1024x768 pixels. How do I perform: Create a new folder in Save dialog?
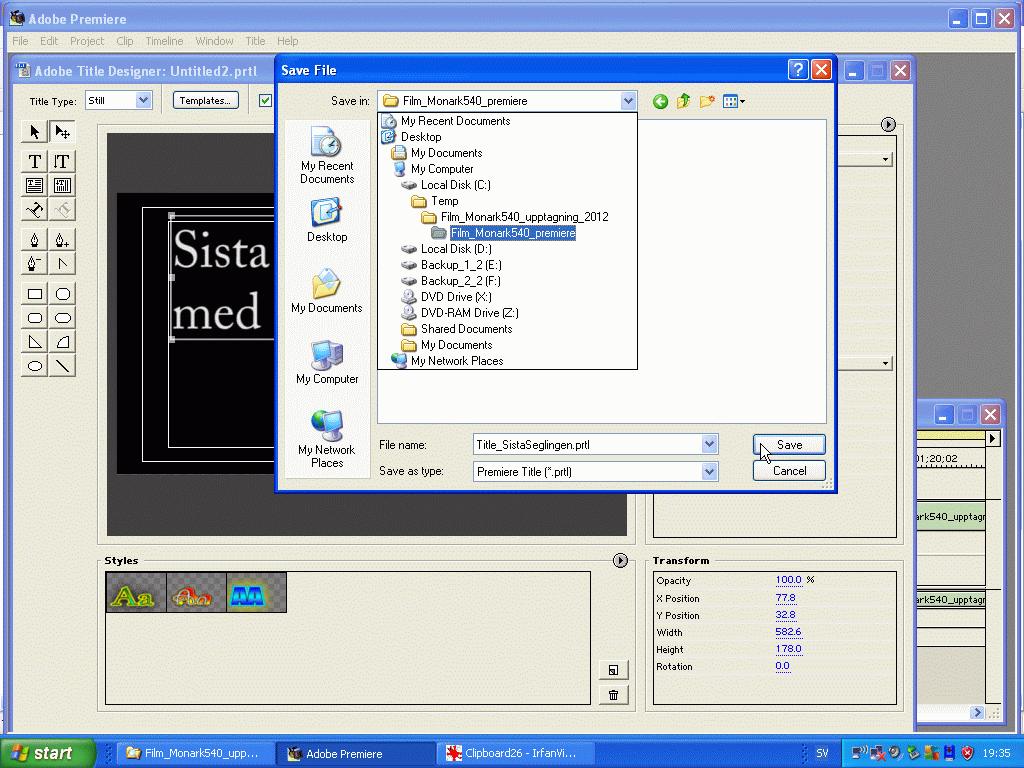point(707,101)
